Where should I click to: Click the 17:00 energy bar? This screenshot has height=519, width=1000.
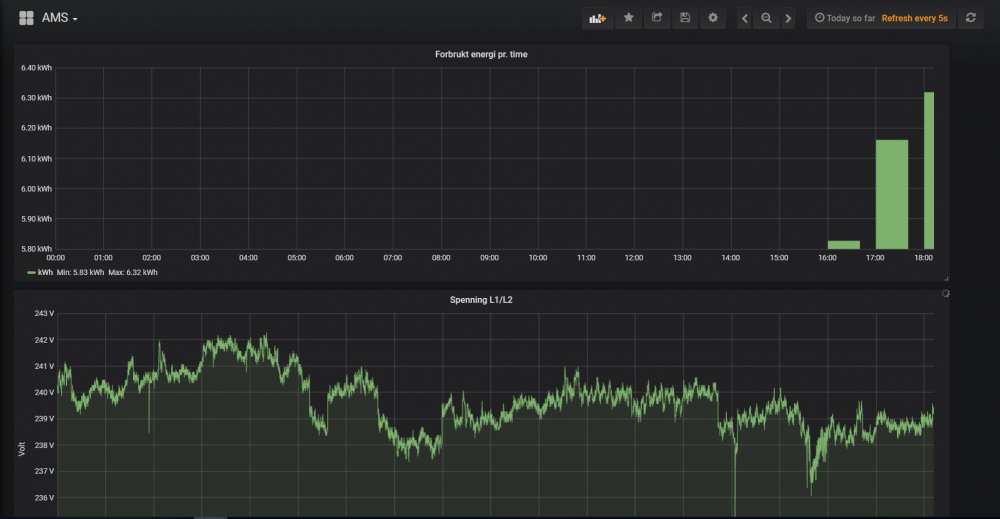(892, 194)
